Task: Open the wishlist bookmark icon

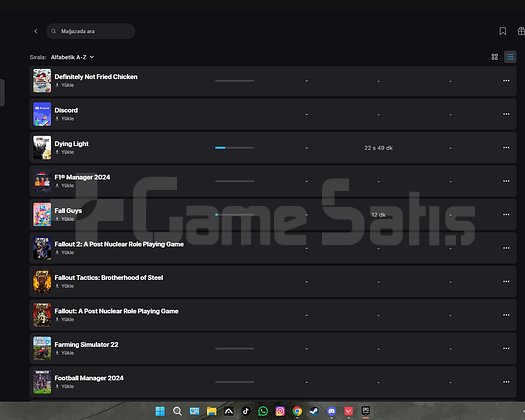Action: click(x=503, y=31)
